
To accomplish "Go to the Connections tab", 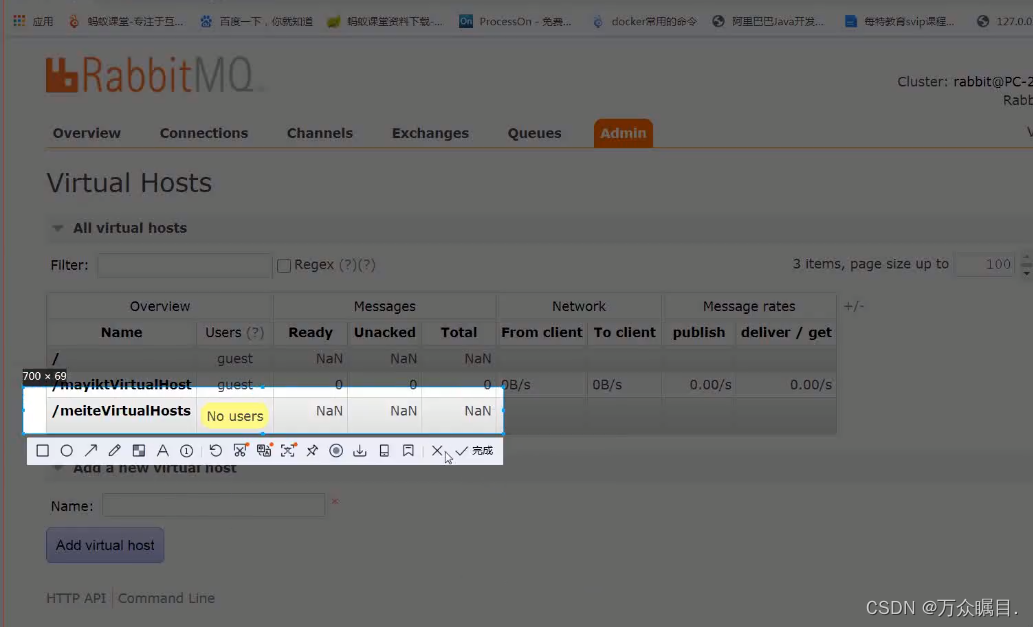I will [204, 133].
